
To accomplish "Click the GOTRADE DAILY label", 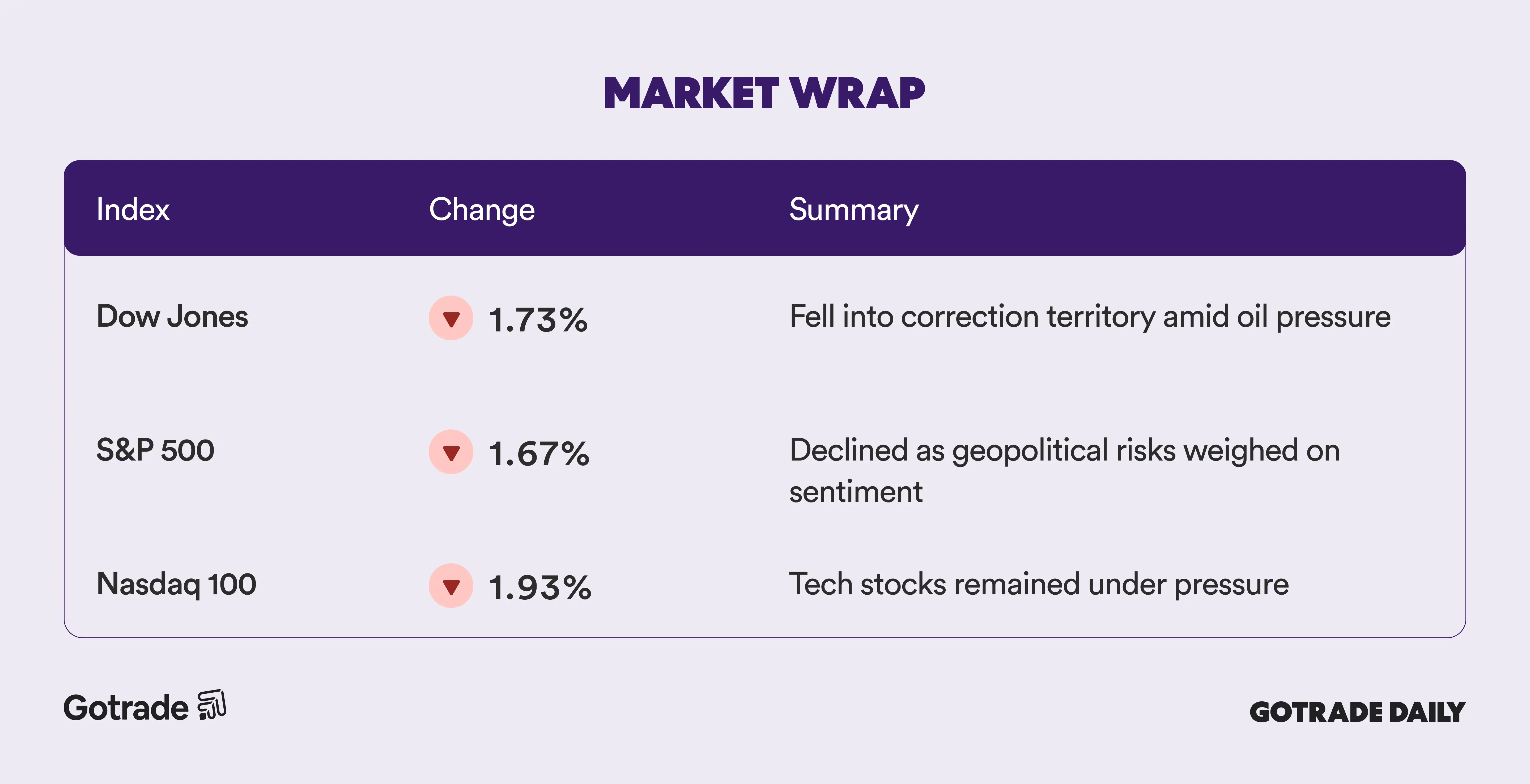I will click(1357, 712).
